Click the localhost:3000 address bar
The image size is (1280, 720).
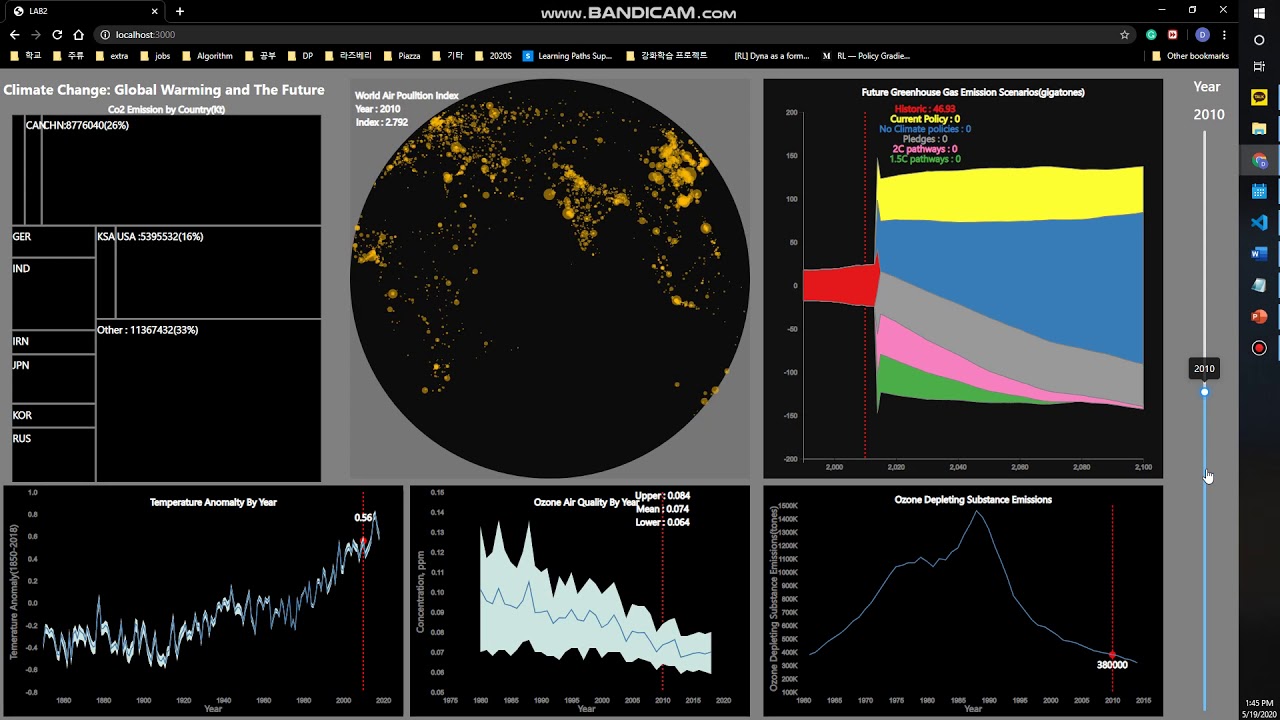610,35
